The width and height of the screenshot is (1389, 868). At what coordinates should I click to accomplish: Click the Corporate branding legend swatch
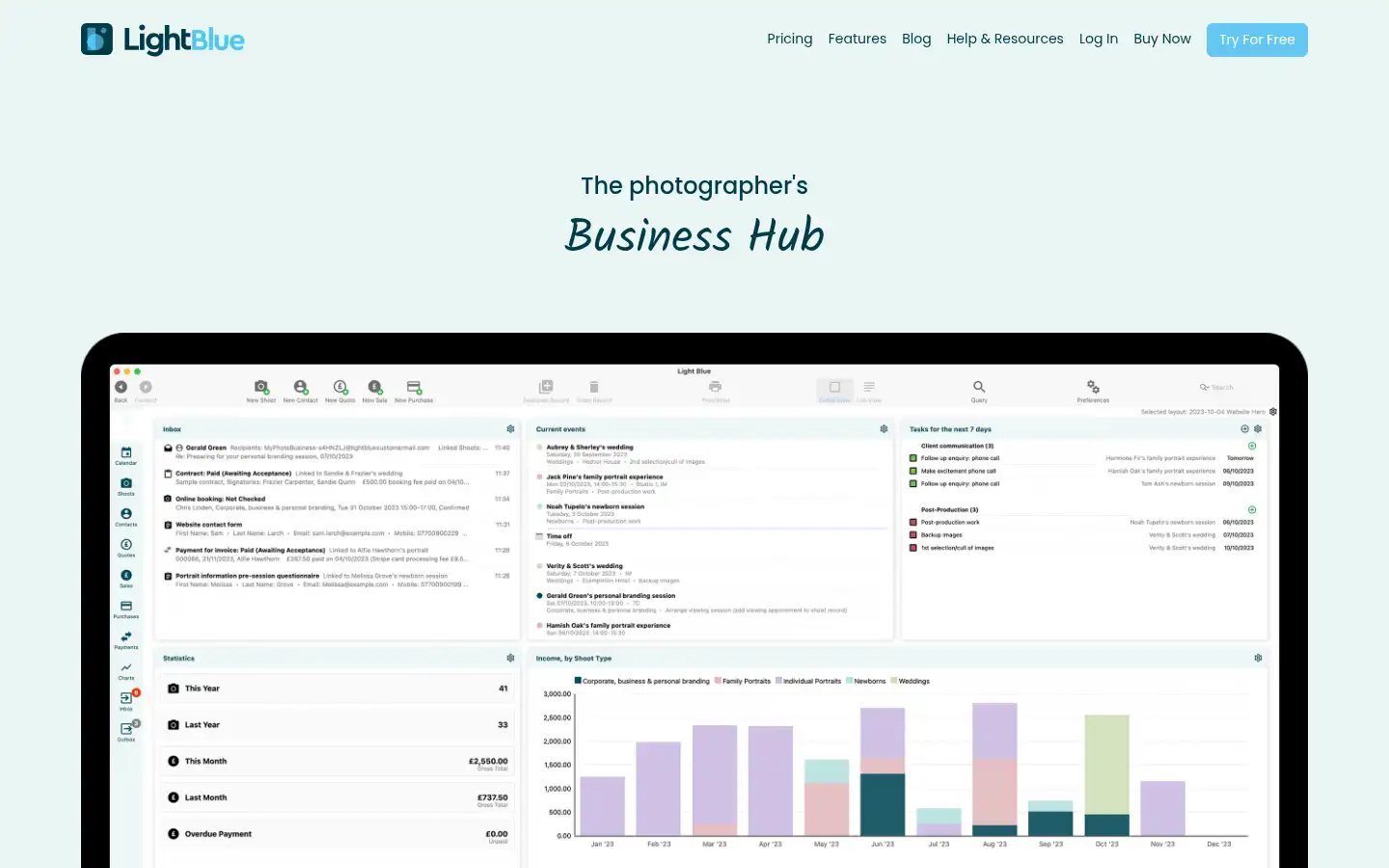tap(578, 681)
